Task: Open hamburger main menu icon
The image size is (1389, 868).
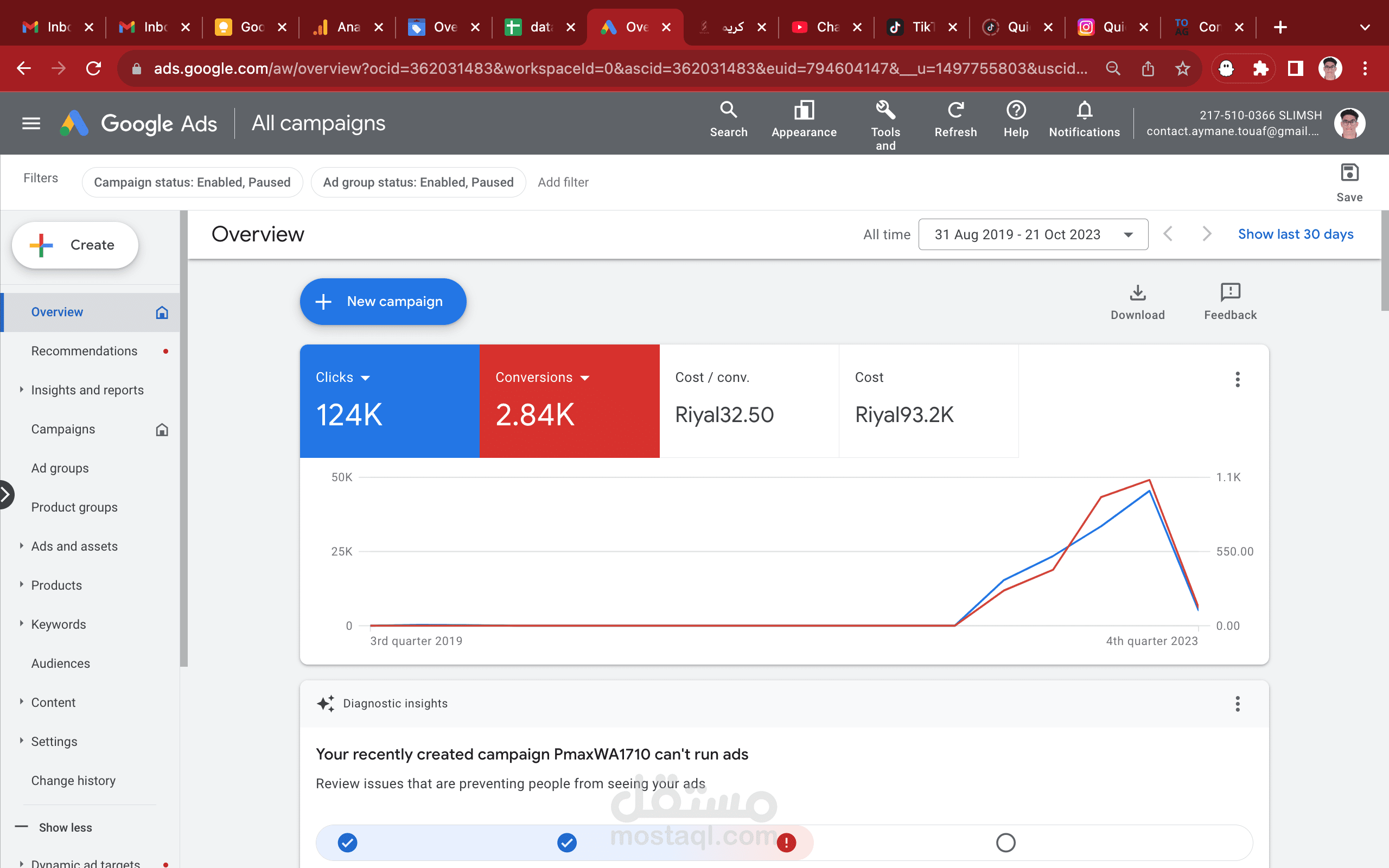Action: pos(31,124)
